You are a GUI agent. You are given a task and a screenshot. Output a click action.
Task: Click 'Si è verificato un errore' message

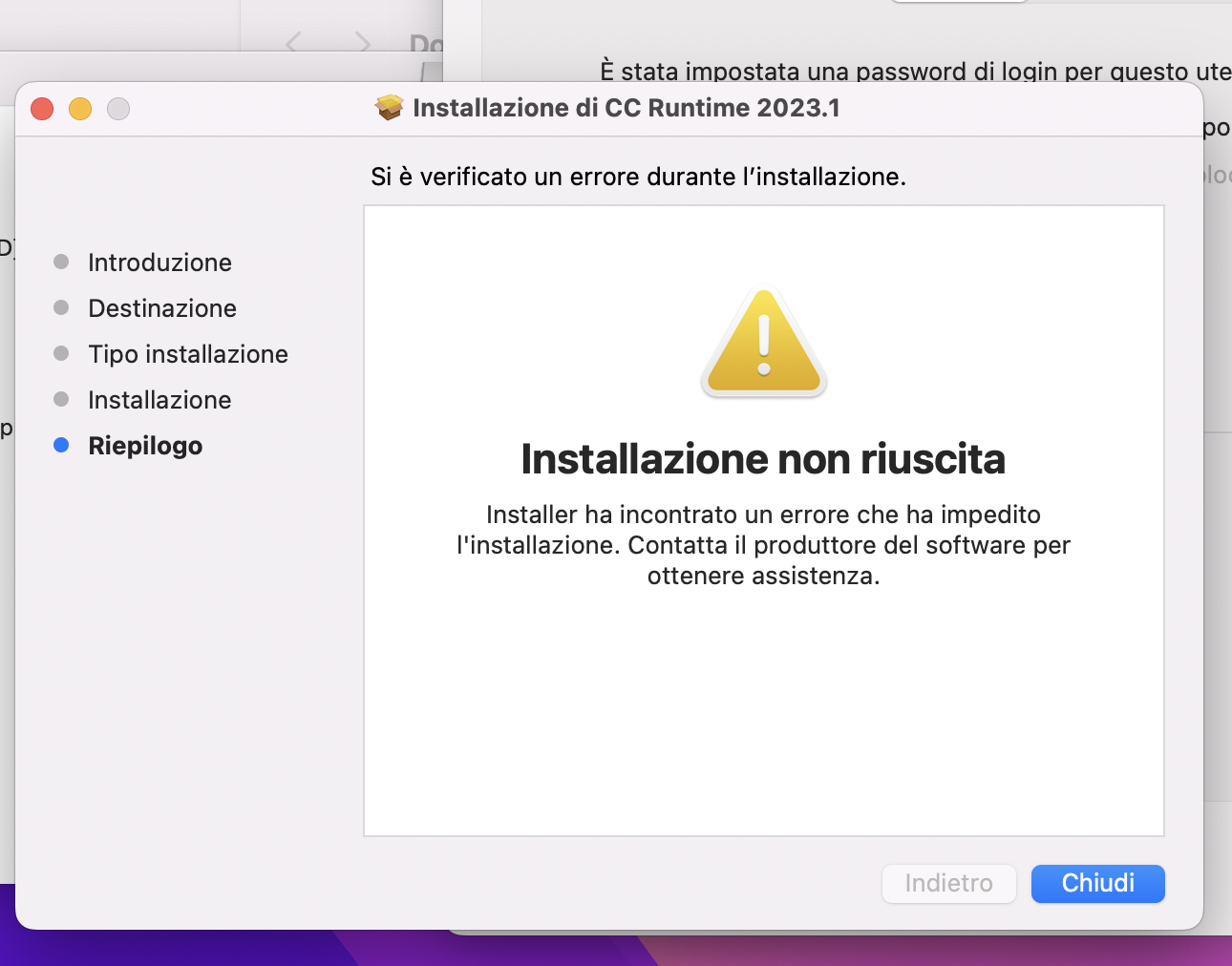tap(638, 177)
